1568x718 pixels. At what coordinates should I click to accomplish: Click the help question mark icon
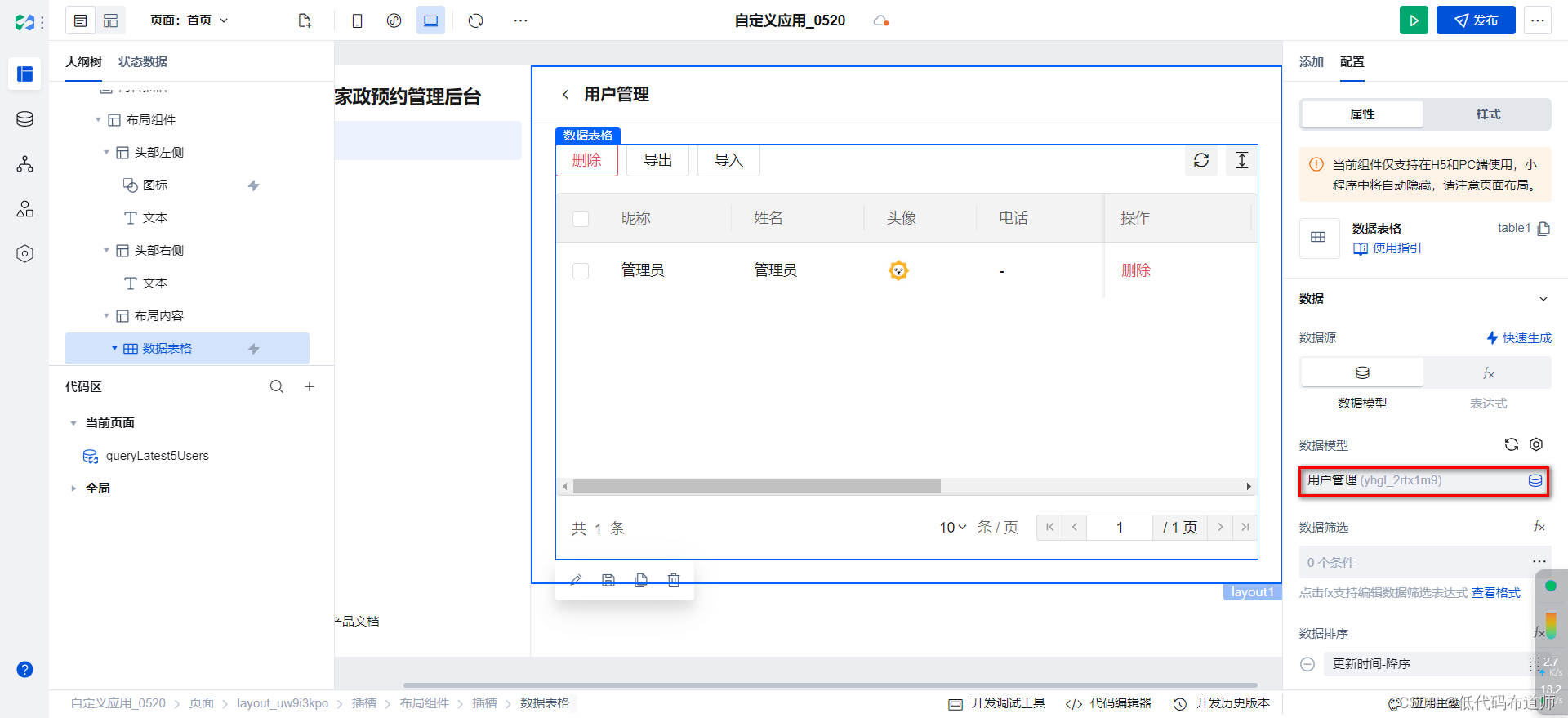[x=25, y=670]
